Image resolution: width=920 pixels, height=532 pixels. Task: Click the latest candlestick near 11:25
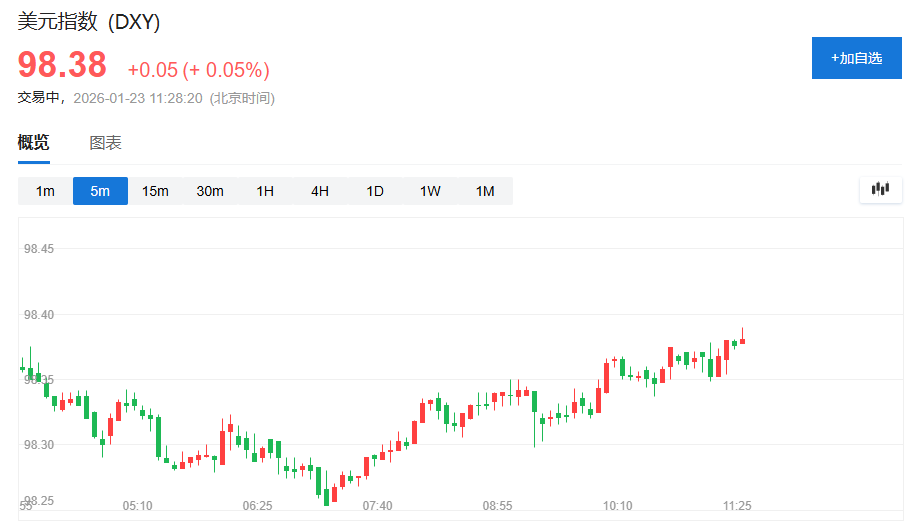[742, 340]
